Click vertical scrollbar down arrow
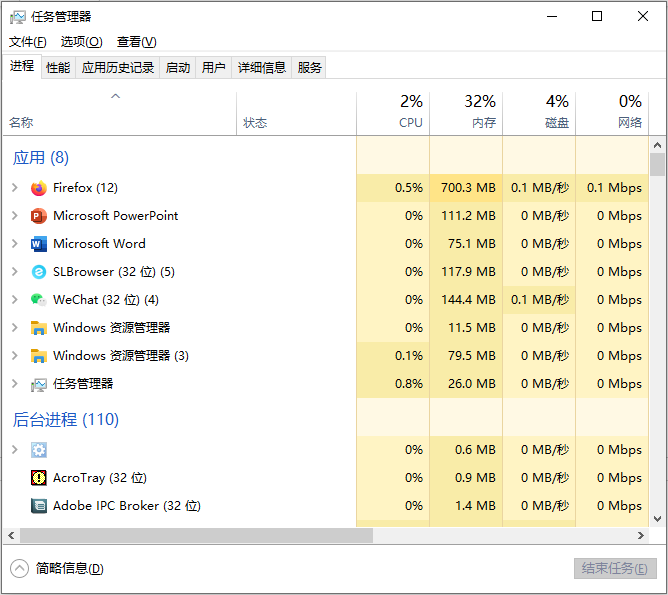 click(x=657, y=519)
